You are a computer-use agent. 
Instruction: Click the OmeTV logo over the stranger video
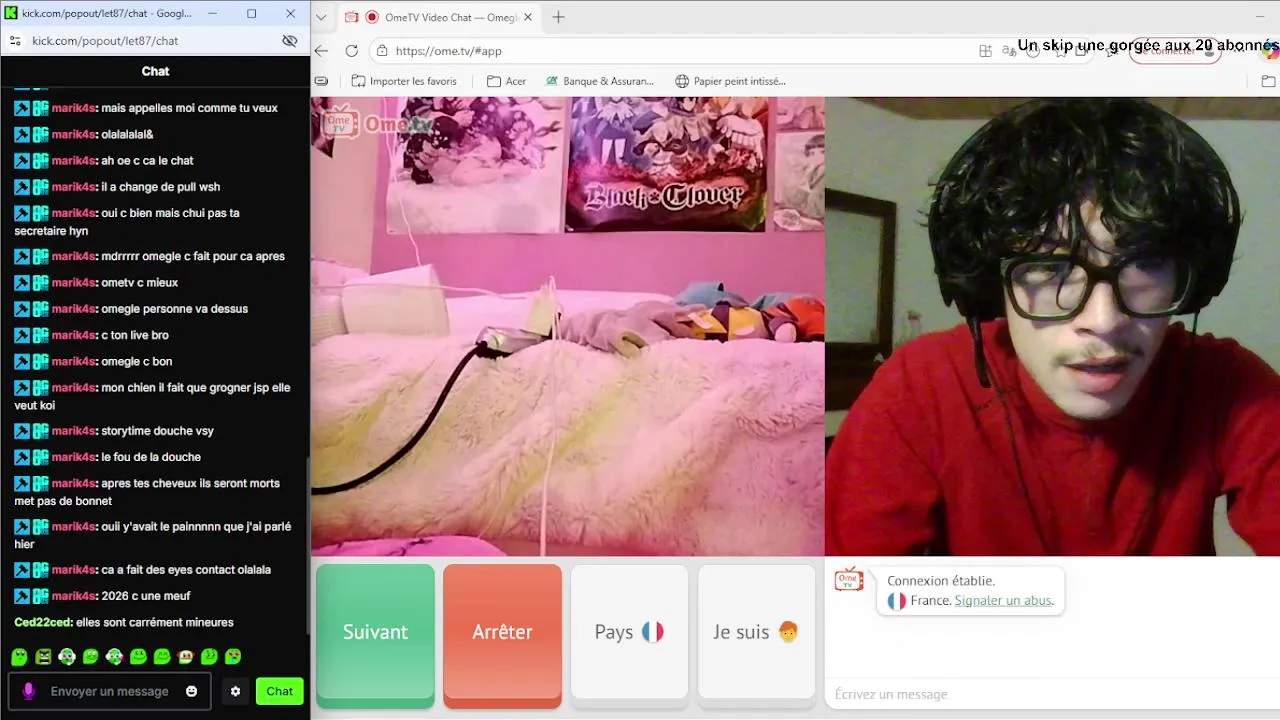coord(377,123)
